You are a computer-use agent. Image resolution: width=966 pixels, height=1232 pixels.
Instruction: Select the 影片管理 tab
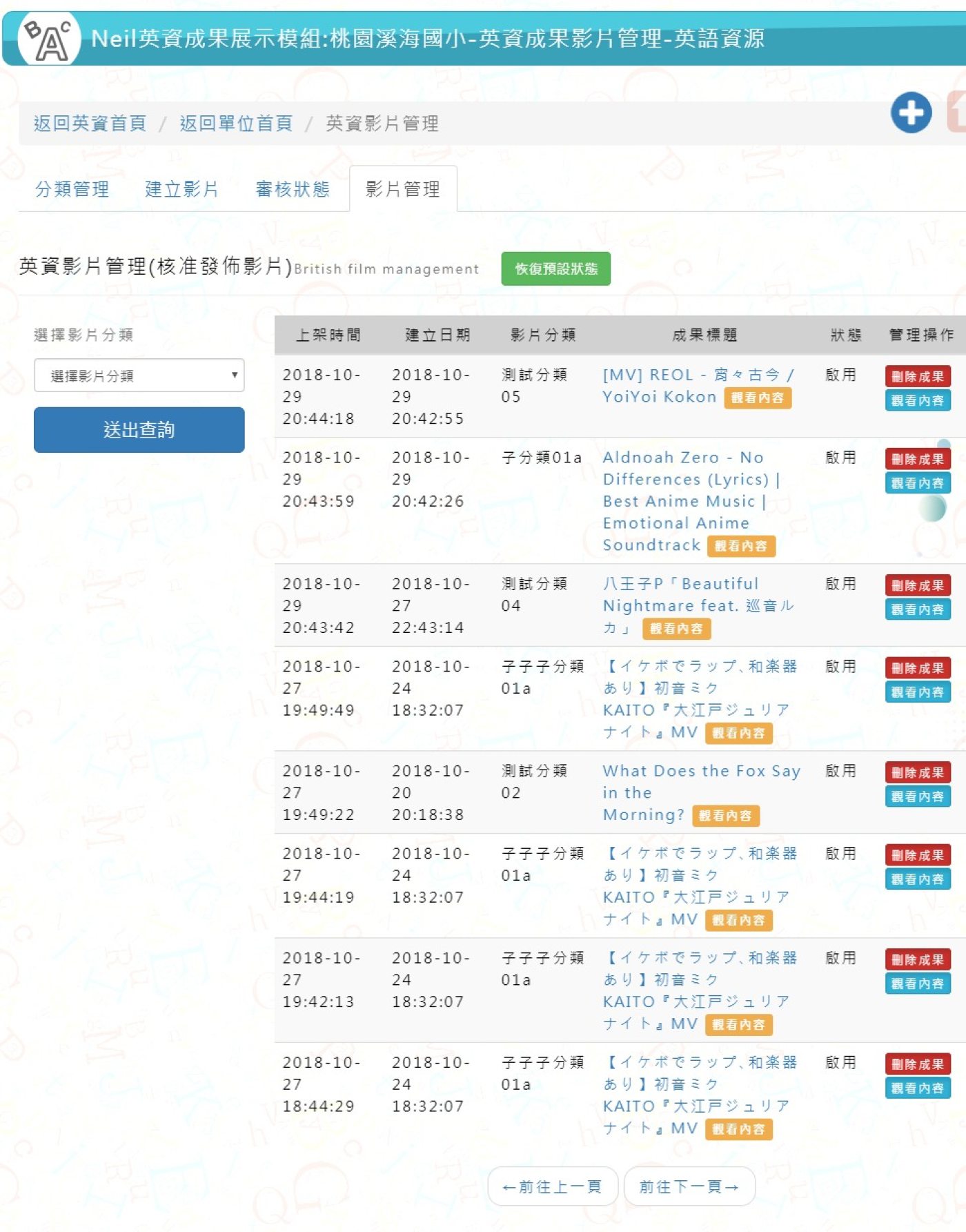point(403,189)
